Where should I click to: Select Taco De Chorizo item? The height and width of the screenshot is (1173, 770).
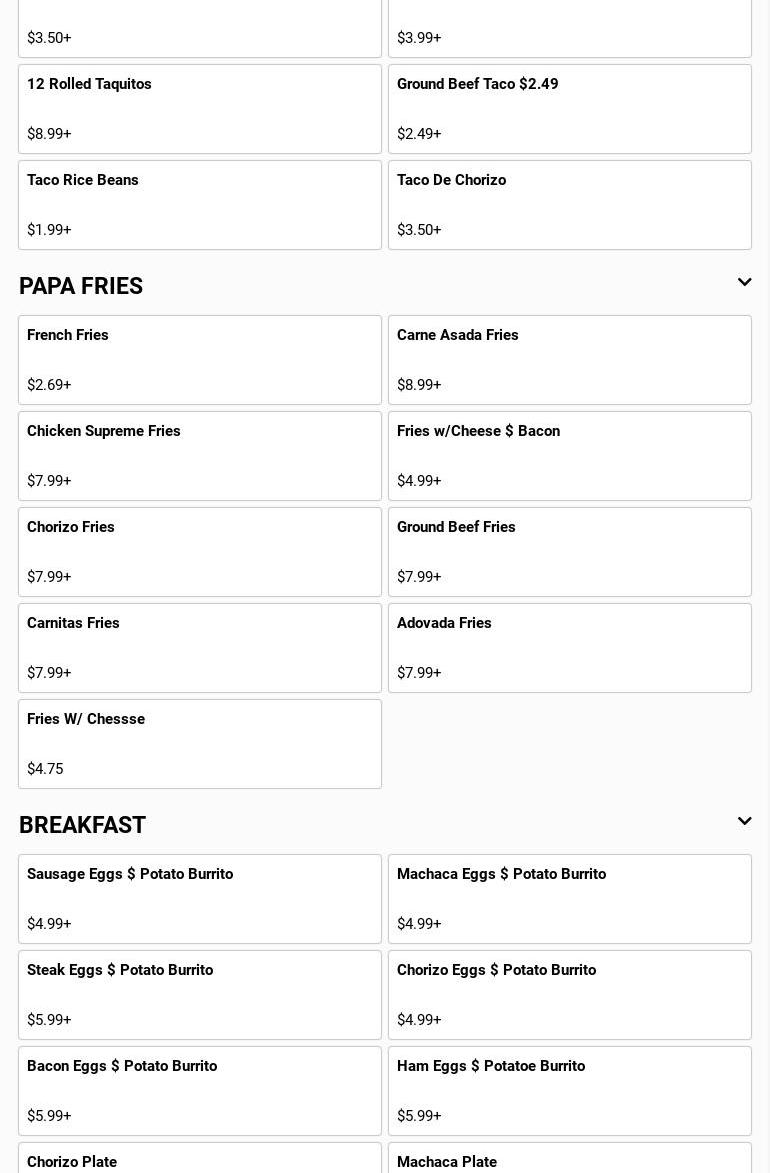click(570, 205)
